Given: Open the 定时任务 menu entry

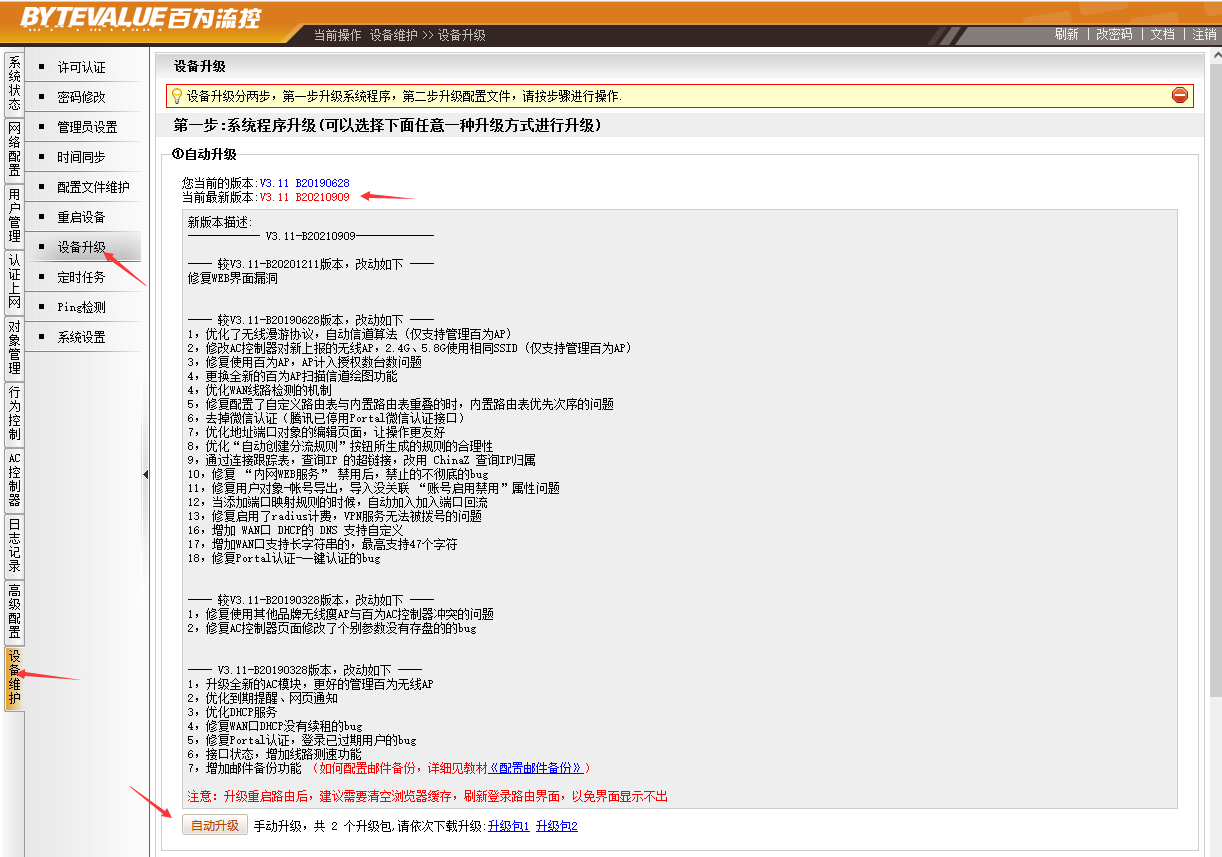Looking at the screenshot, I should click(81, 277).
